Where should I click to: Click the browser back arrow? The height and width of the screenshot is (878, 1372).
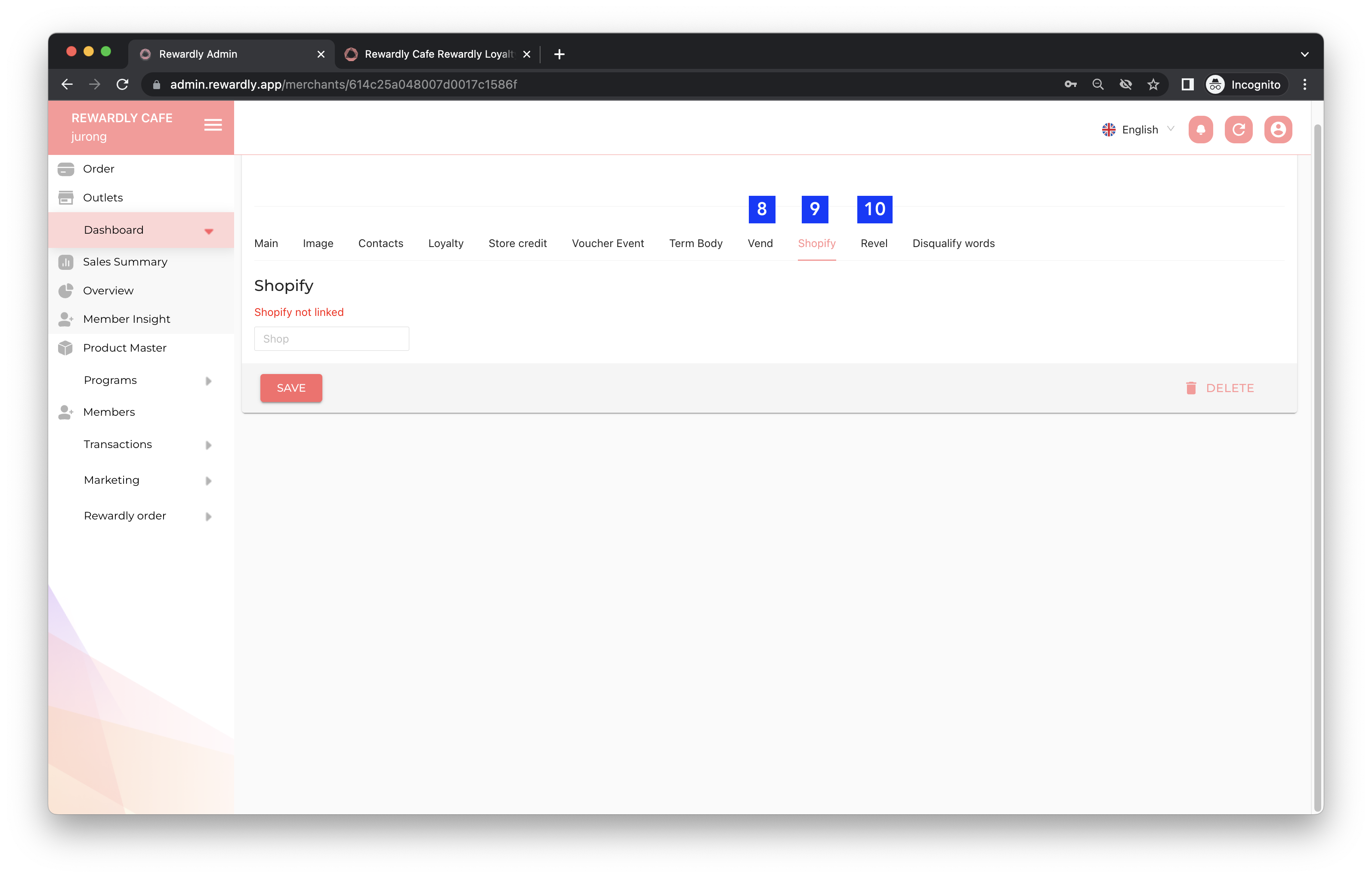tap(67, 84)
